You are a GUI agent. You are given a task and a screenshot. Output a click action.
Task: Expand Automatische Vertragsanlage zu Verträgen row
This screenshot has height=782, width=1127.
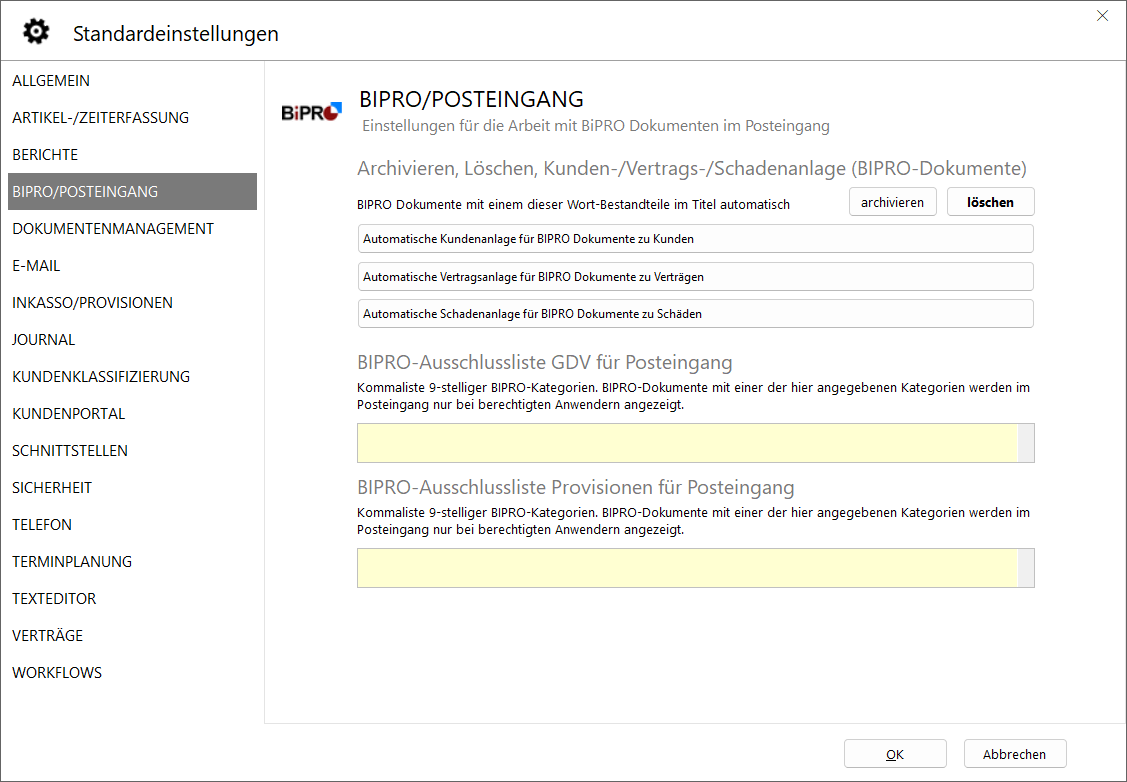pyautogui.click(x=695, y=276)
